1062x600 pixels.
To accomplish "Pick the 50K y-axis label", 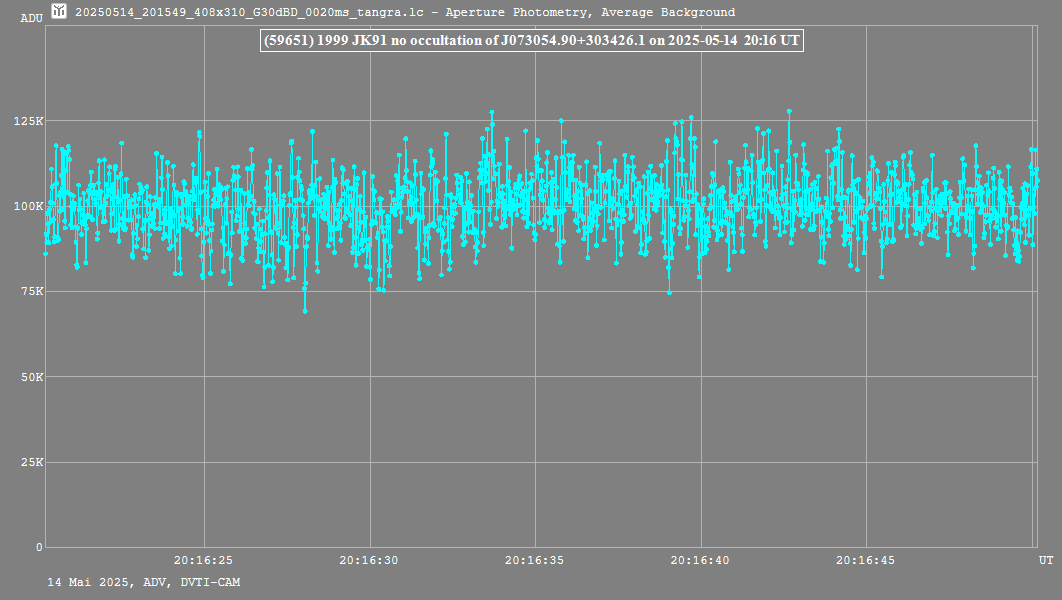I will tap(30, 377).
